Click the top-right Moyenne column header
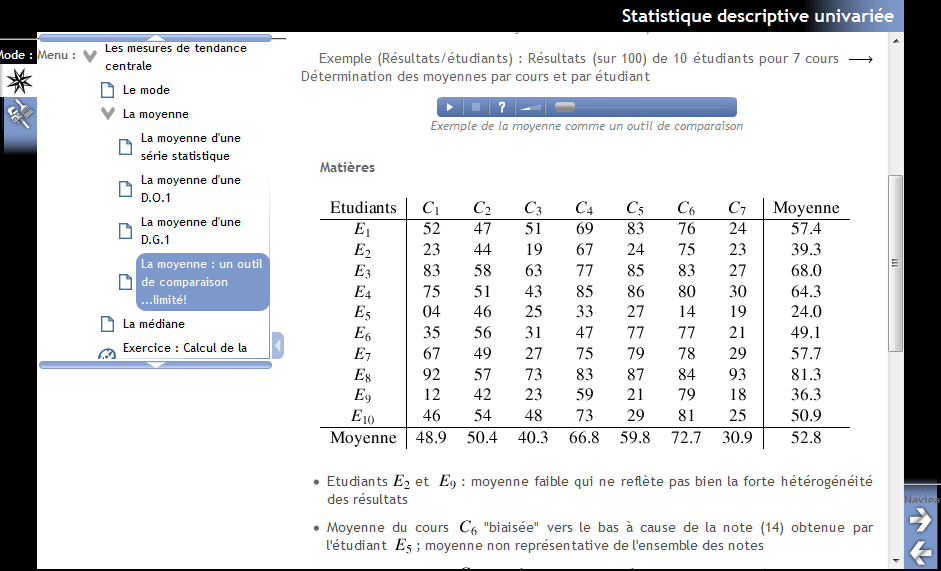 click(x=806, y=208)
